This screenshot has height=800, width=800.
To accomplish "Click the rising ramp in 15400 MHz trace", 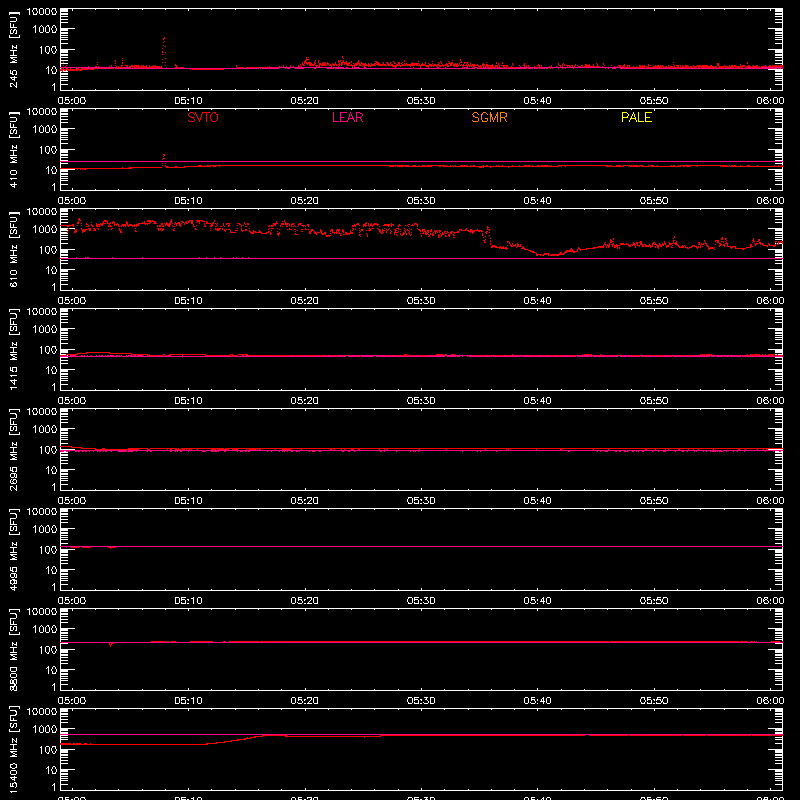I will tap(235, 740).
